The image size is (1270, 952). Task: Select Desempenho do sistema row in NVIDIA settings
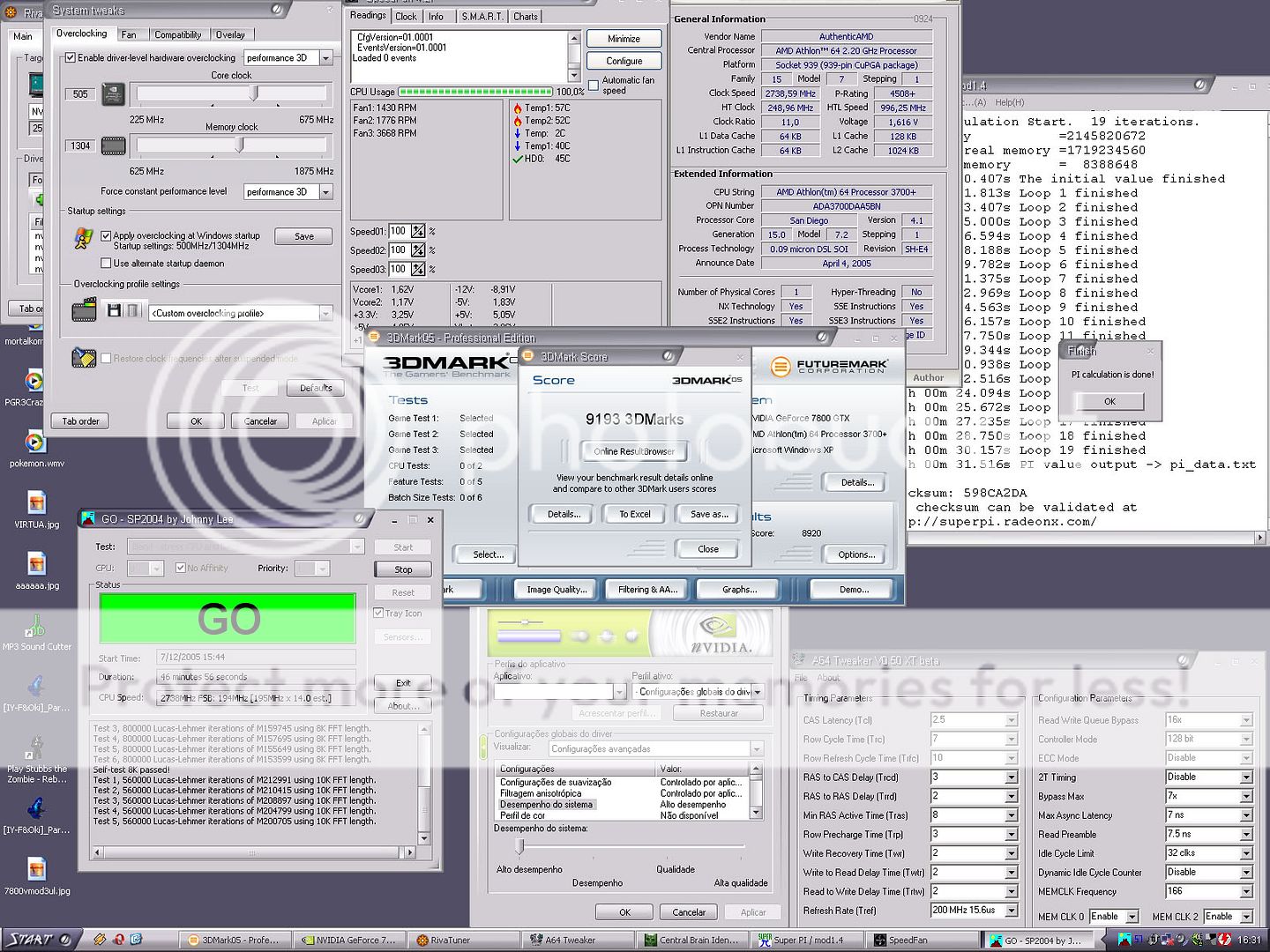click(x=624, y=805)
